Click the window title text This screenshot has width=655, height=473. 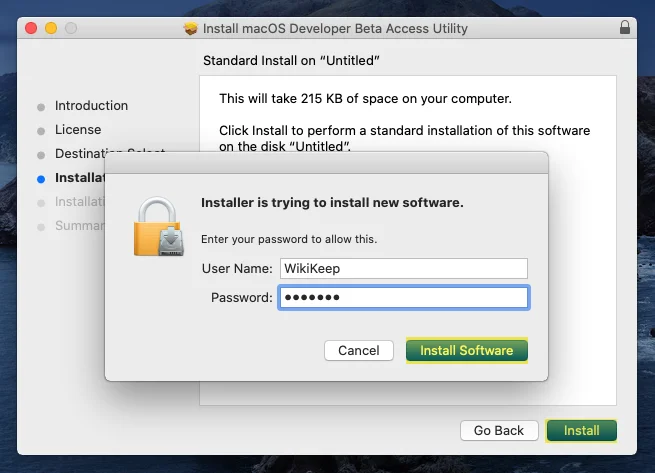coord(335,28)
